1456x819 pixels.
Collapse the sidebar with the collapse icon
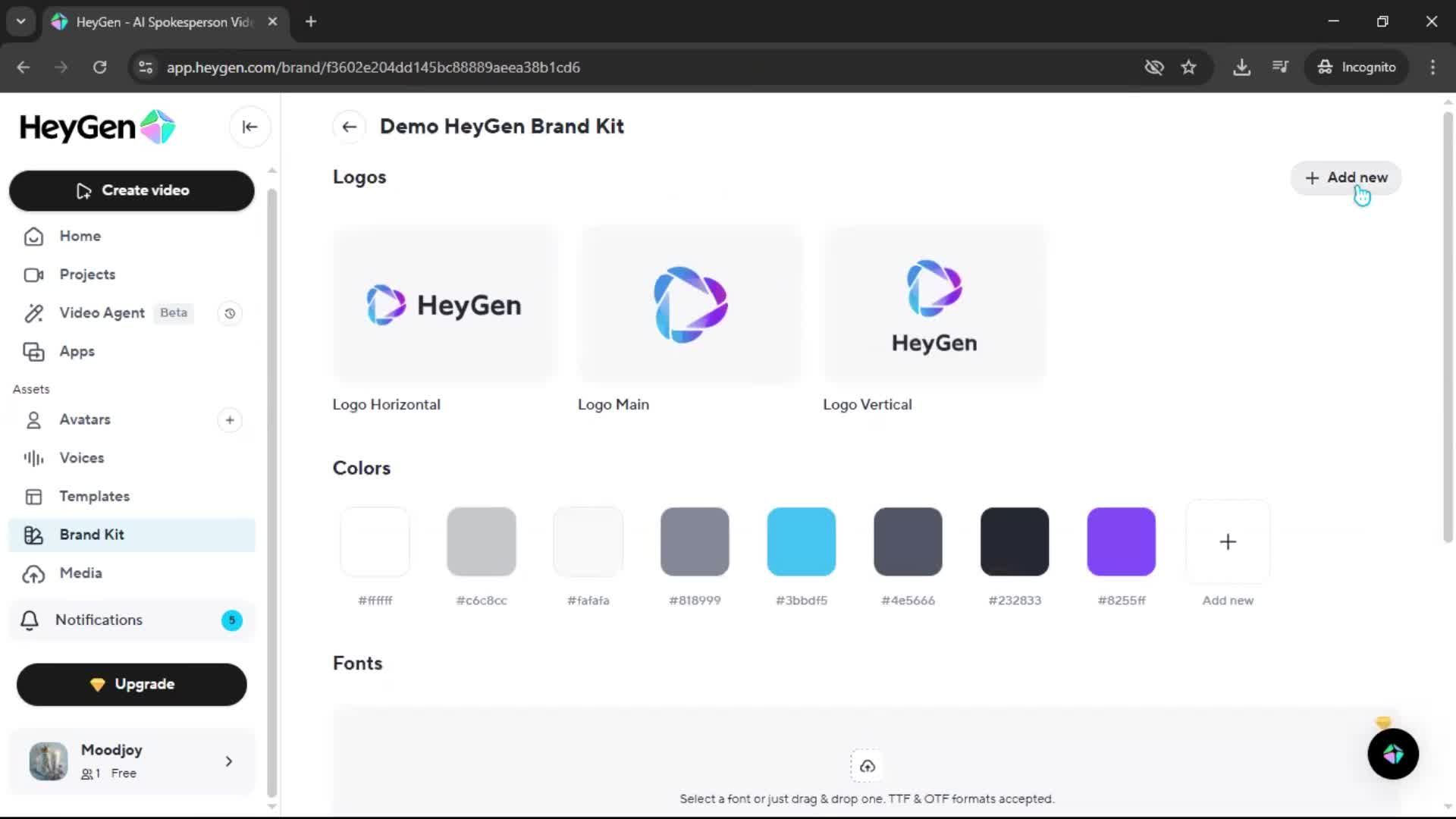[249, 127]
